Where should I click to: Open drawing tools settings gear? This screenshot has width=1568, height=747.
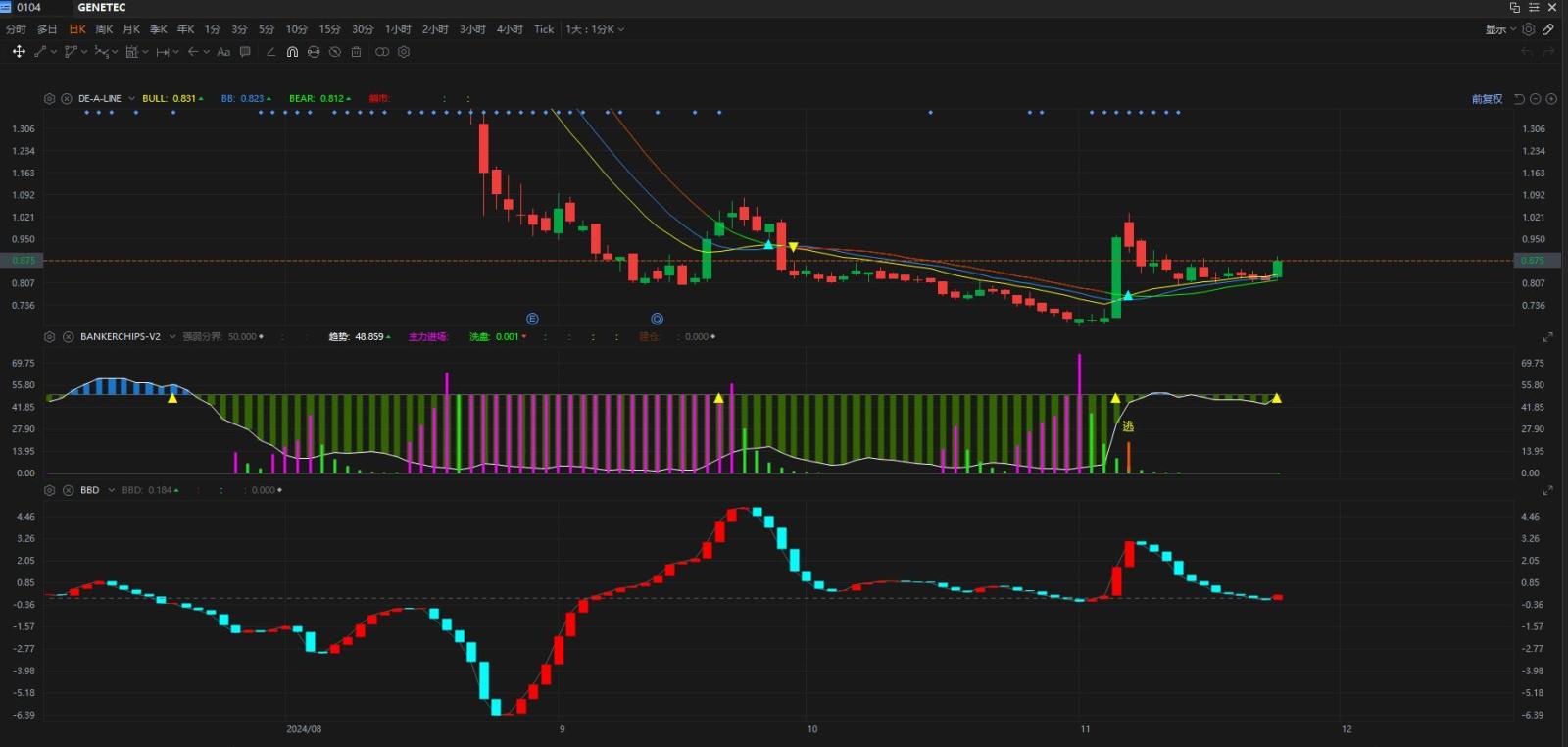[x=404, y=52]
